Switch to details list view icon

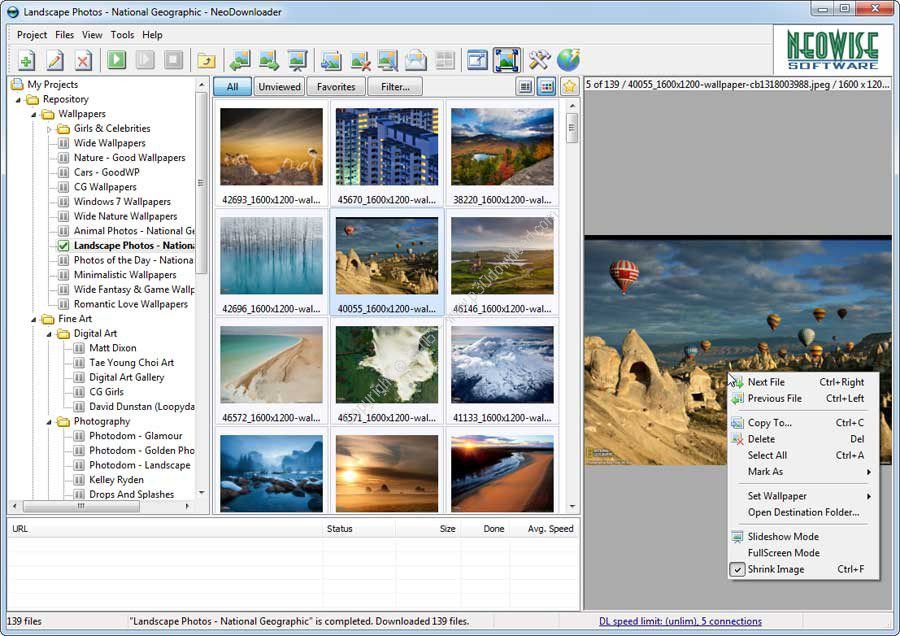click(x=525, y=87)
